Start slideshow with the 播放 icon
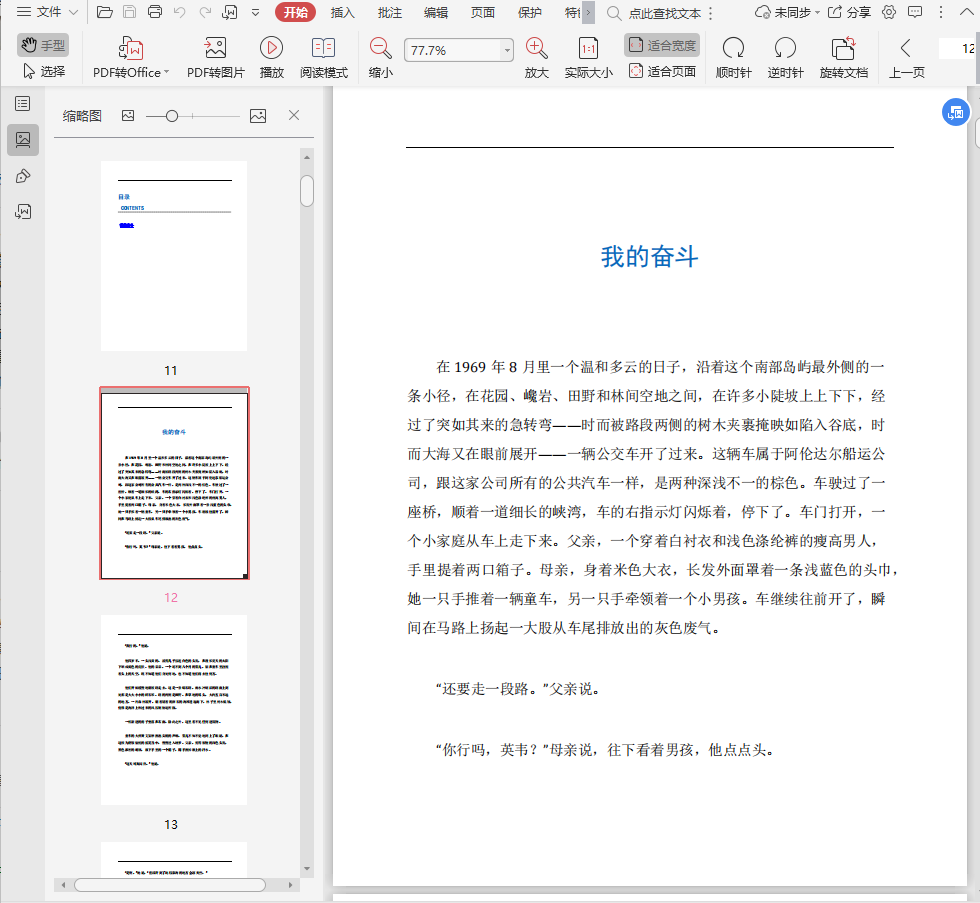980x903 pixels. point(271,48)
